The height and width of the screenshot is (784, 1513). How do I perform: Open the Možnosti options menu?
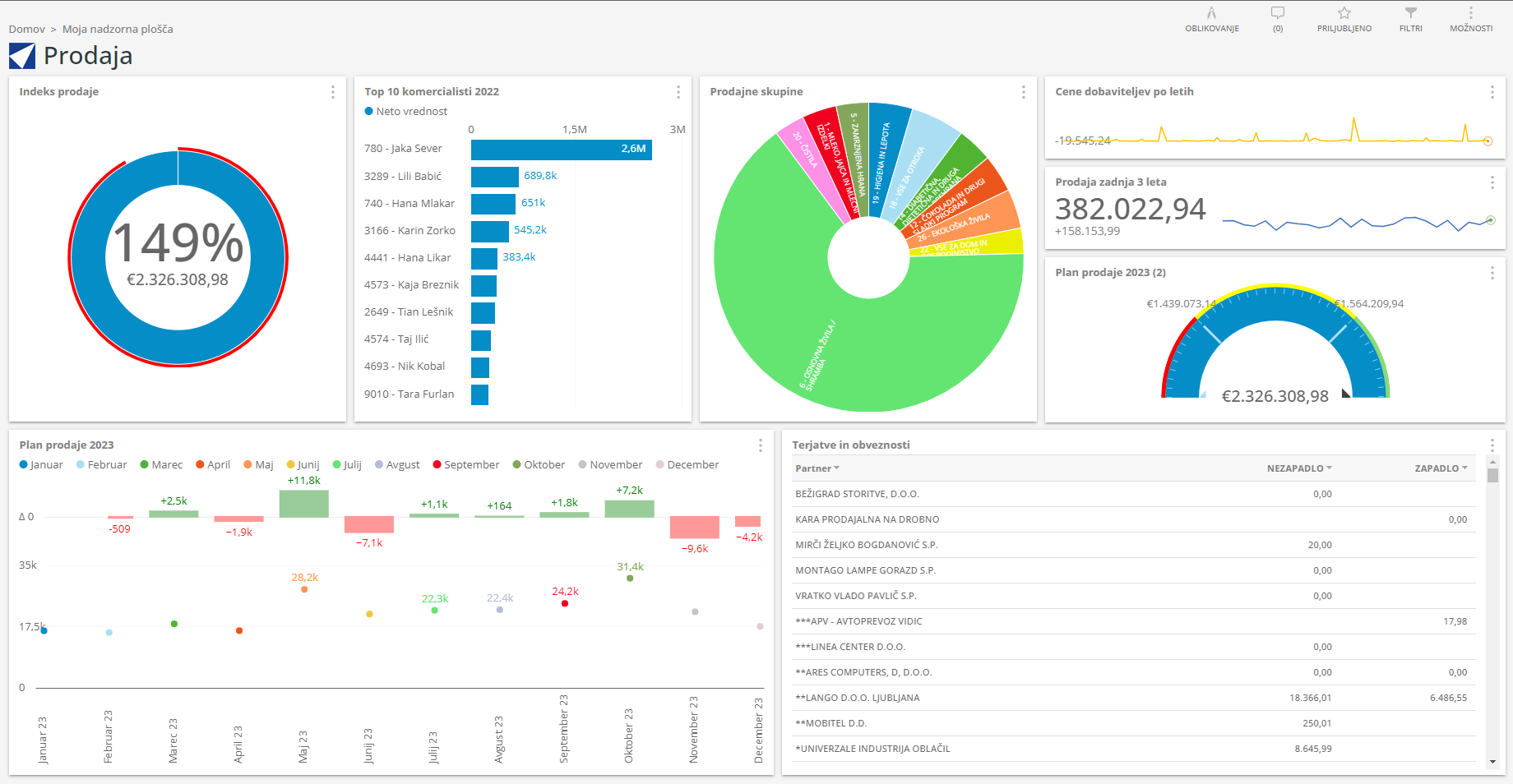[x=1470, y=19]
